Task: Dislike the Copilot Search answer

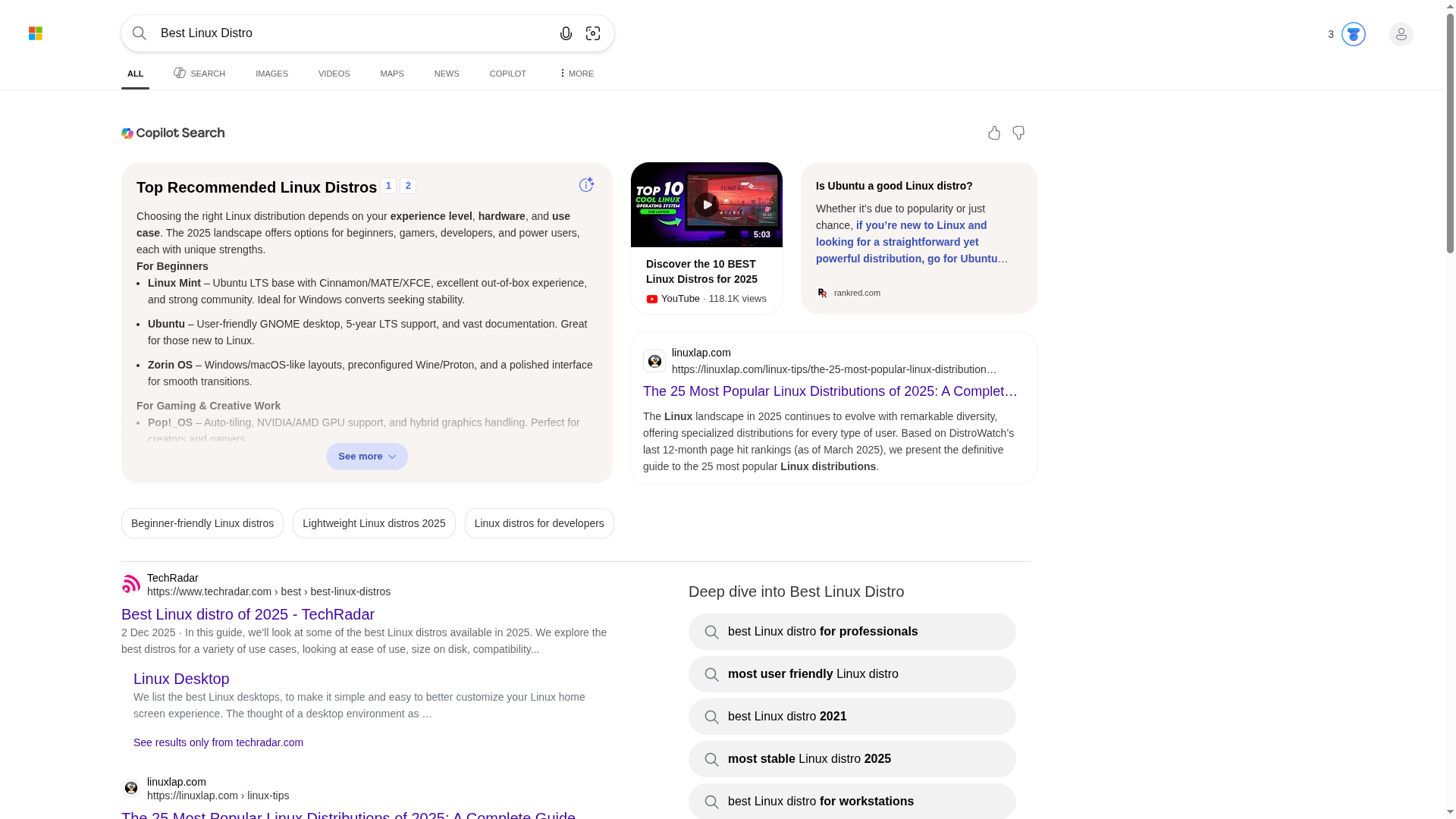Action: click(1018, 133)
